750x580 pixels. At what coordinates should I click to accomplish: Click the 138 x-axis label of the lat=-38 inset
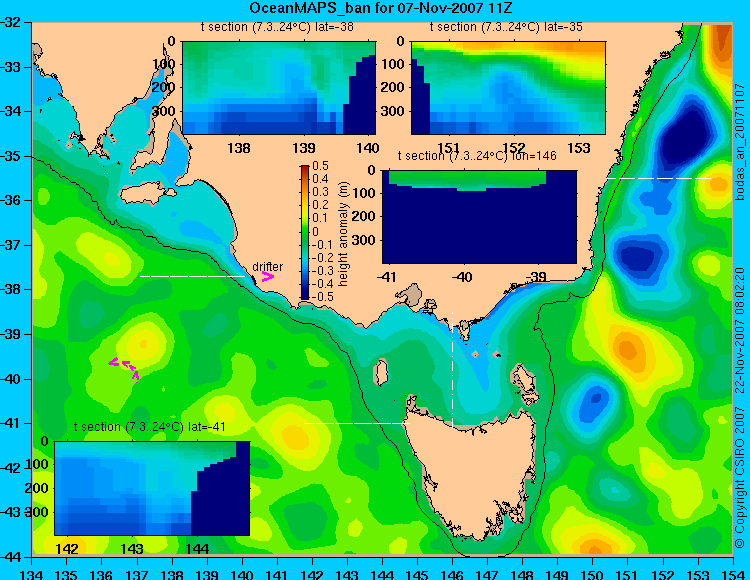pos(239,148)
